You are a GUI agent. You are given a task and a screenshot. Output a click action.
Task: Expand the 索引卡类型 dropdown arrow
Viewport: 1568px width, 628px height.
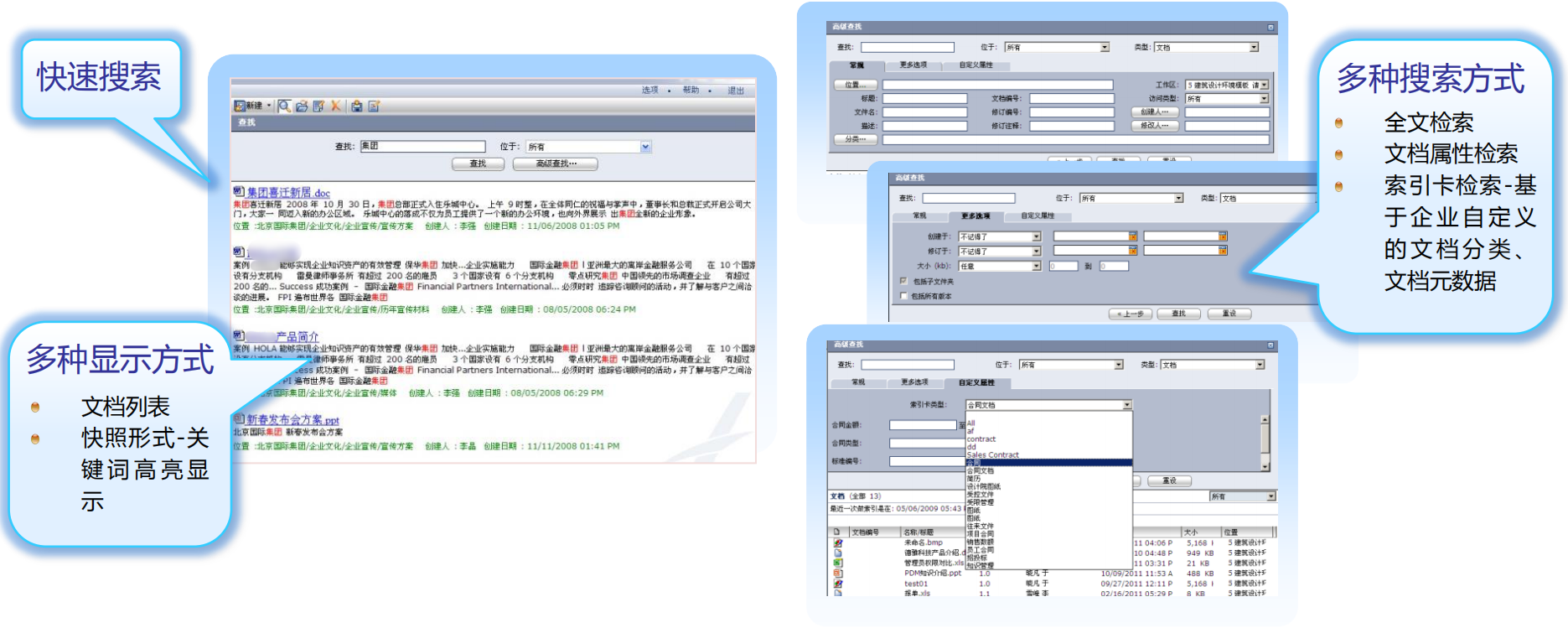coord(1127,405)
